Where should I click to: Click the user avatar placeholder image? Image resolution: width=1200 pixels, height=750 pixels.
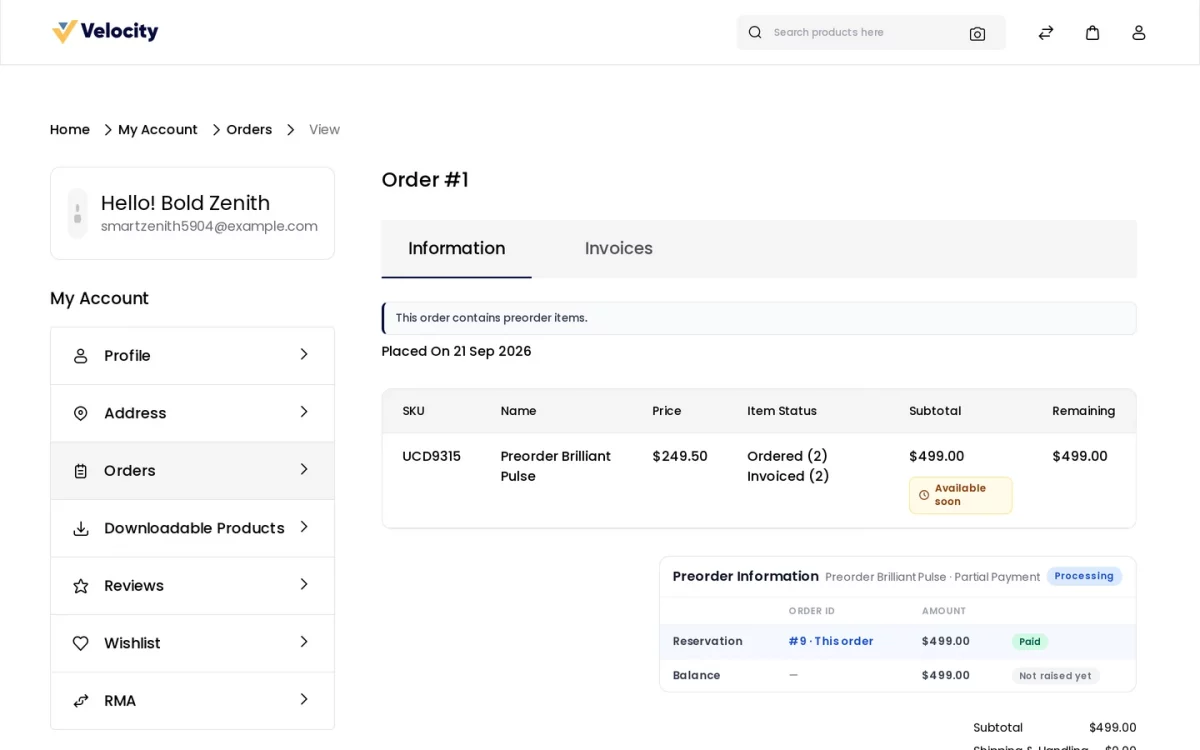tap(78, 213)
